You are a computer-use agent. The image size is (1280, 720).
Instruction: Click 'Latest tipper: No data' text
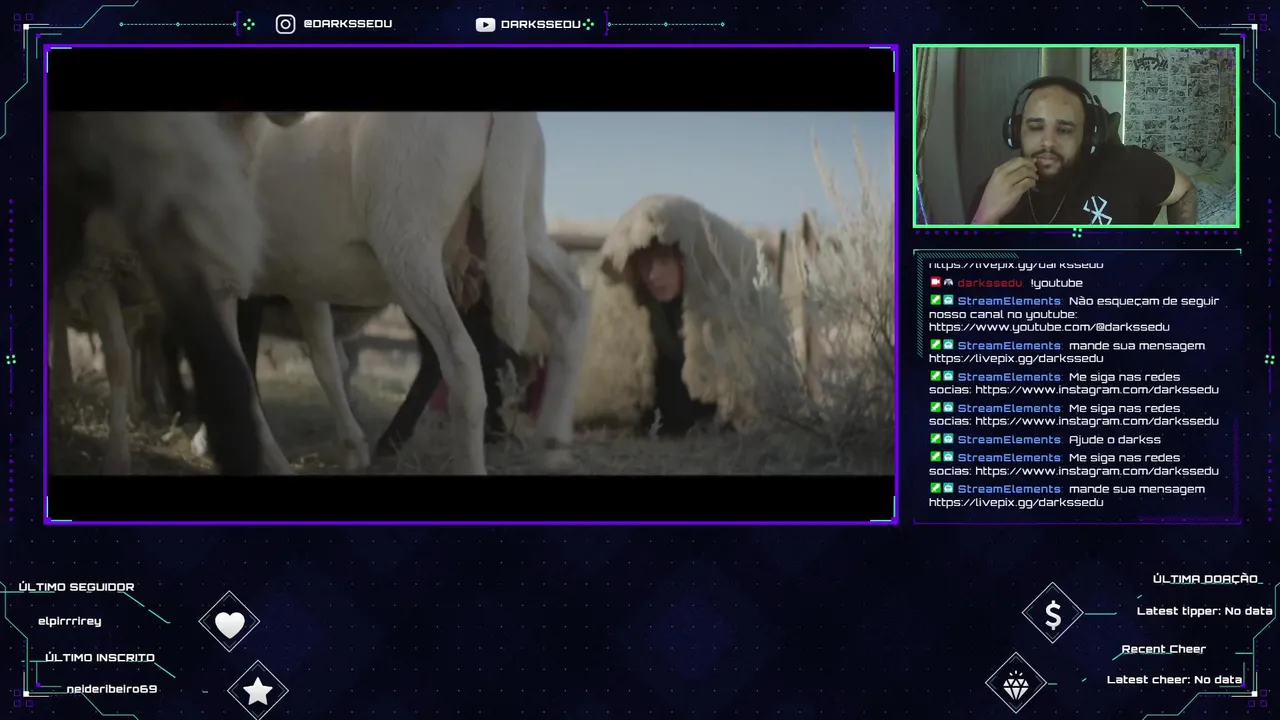point(1205,611)
